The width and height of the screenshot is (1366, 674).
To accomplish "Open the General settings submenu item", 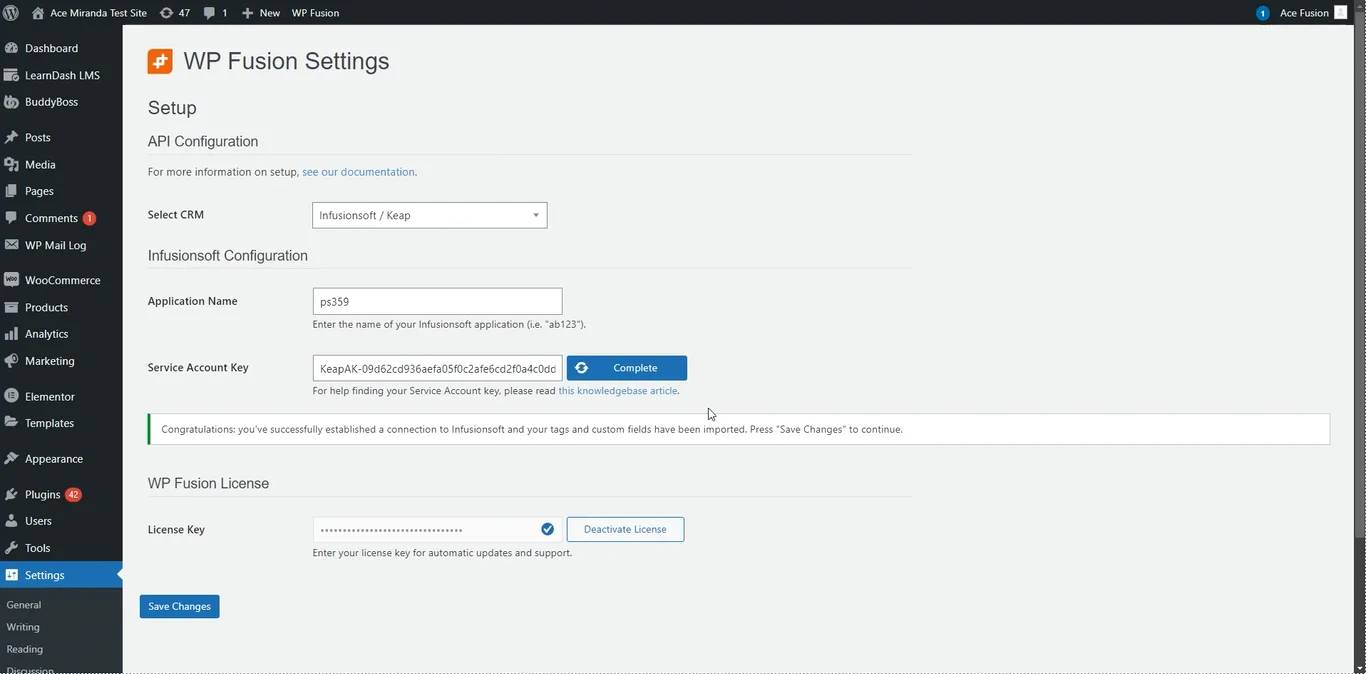I will tap(24, 605).
